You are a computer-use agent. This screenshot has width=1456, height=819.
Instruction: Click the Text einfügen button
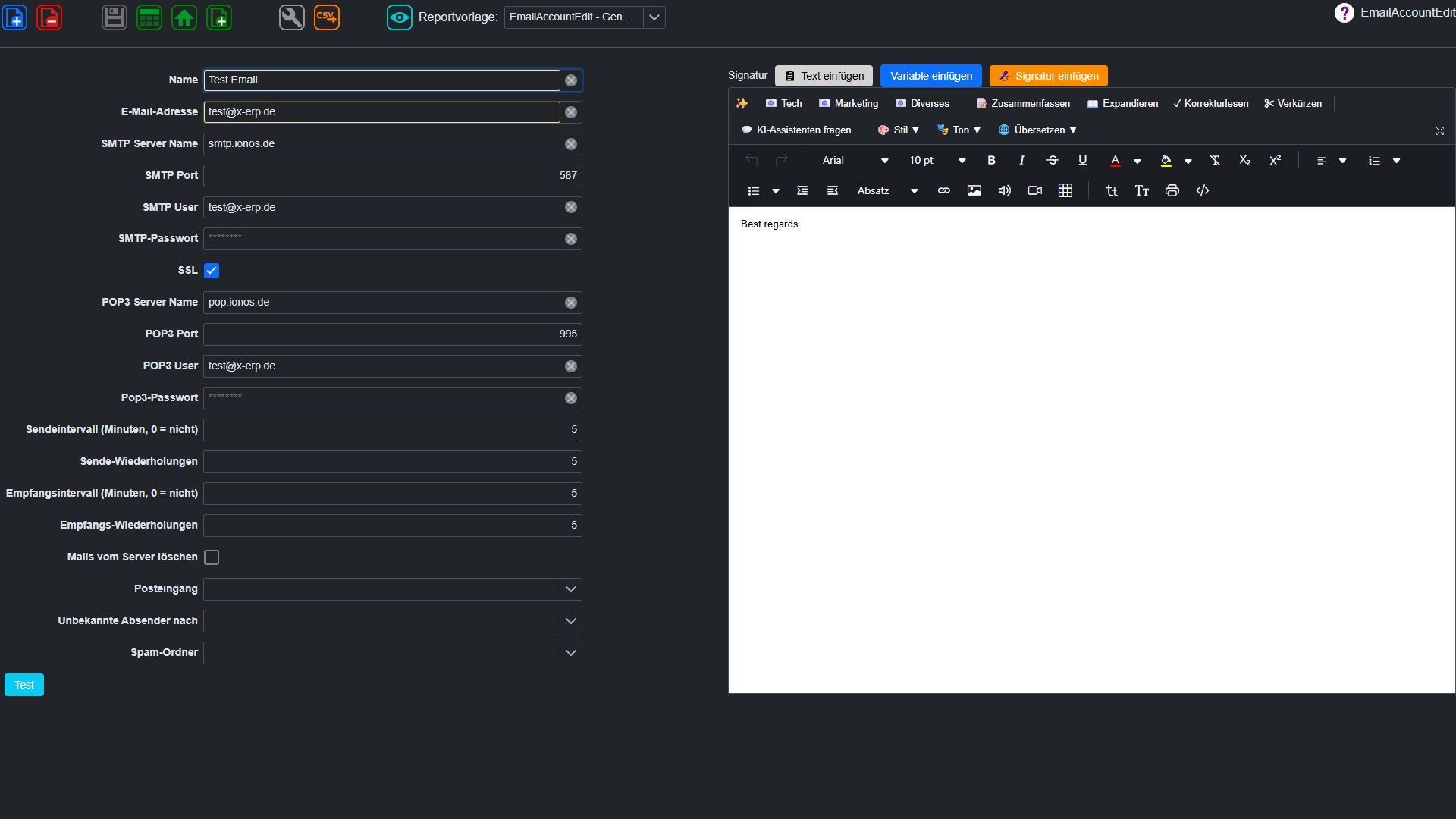pyautogui.click(x=824, y=76)
